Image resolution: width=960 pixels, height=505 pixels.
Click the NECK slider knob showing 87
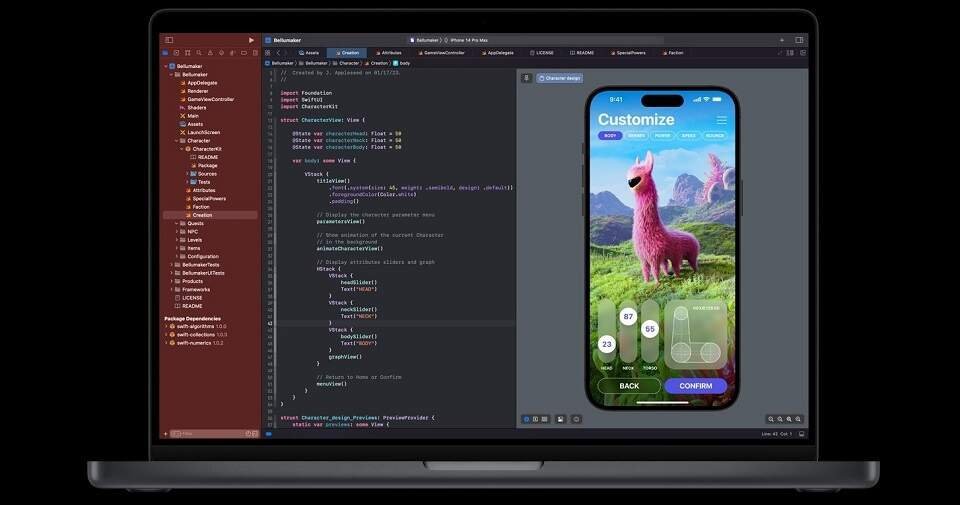tap(628, 317)
